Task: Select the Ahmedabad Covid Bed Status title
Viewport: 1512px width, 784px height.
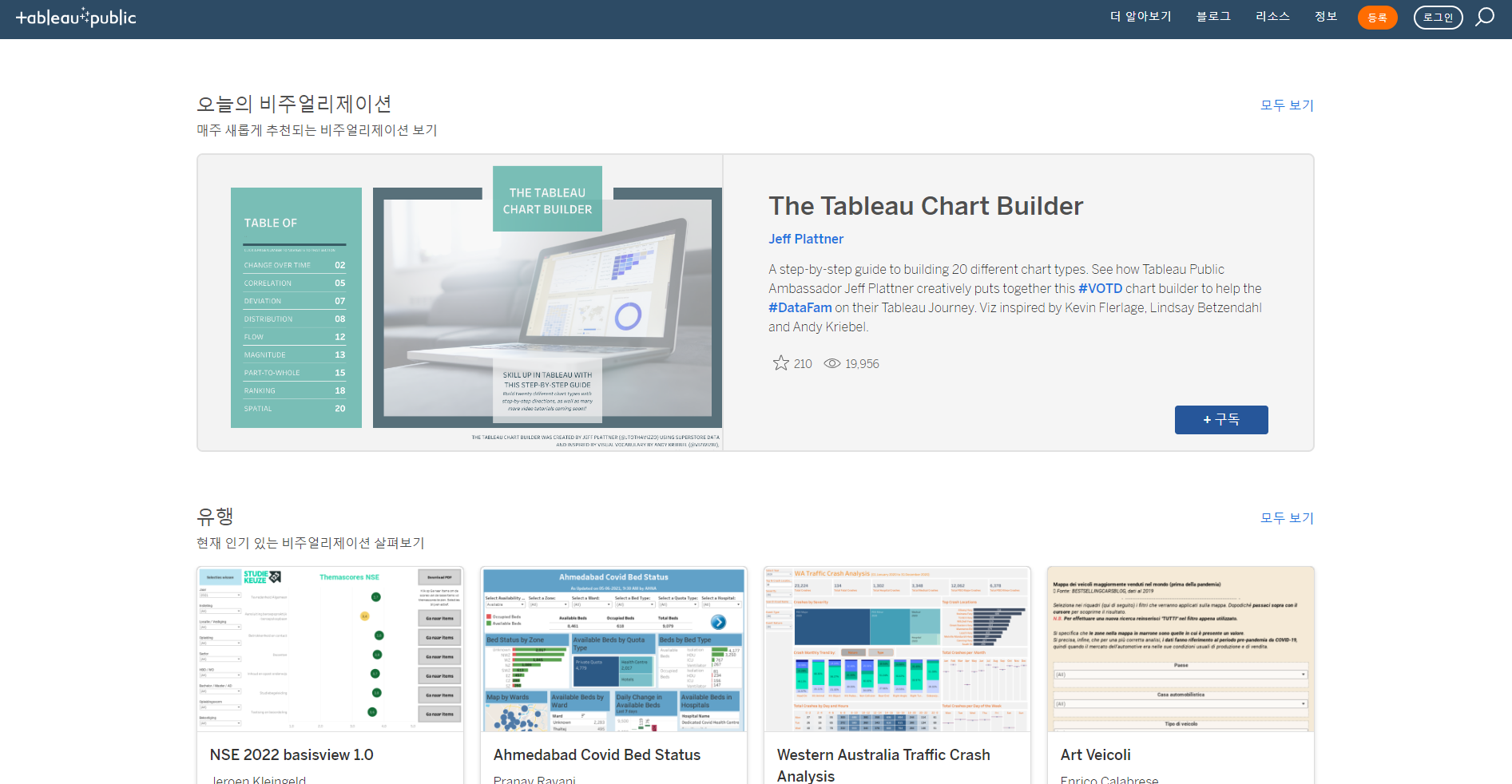Action: point(597,754)
